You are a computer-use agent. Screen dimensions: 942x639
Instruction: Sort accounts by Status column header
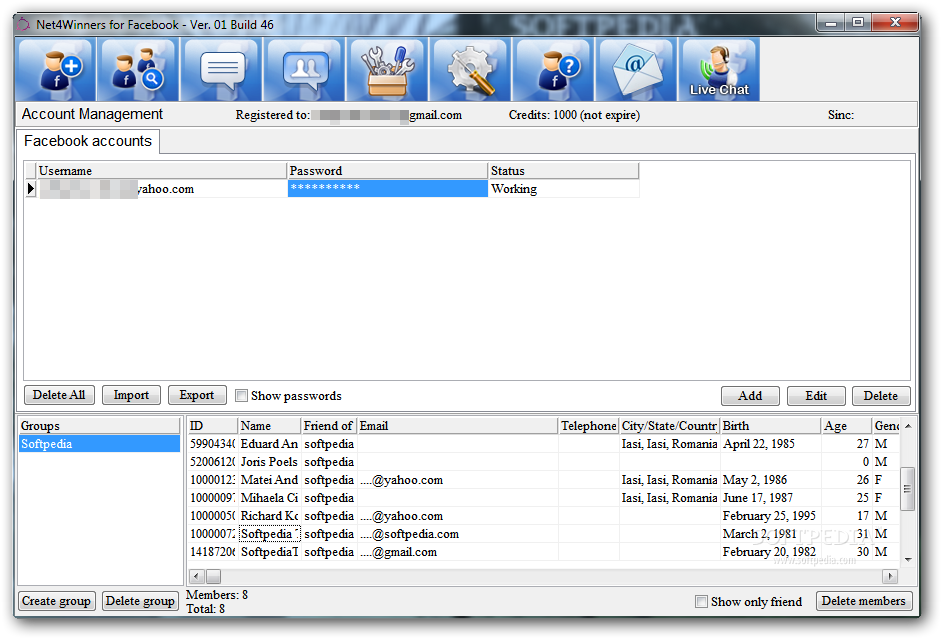(564, 171)
